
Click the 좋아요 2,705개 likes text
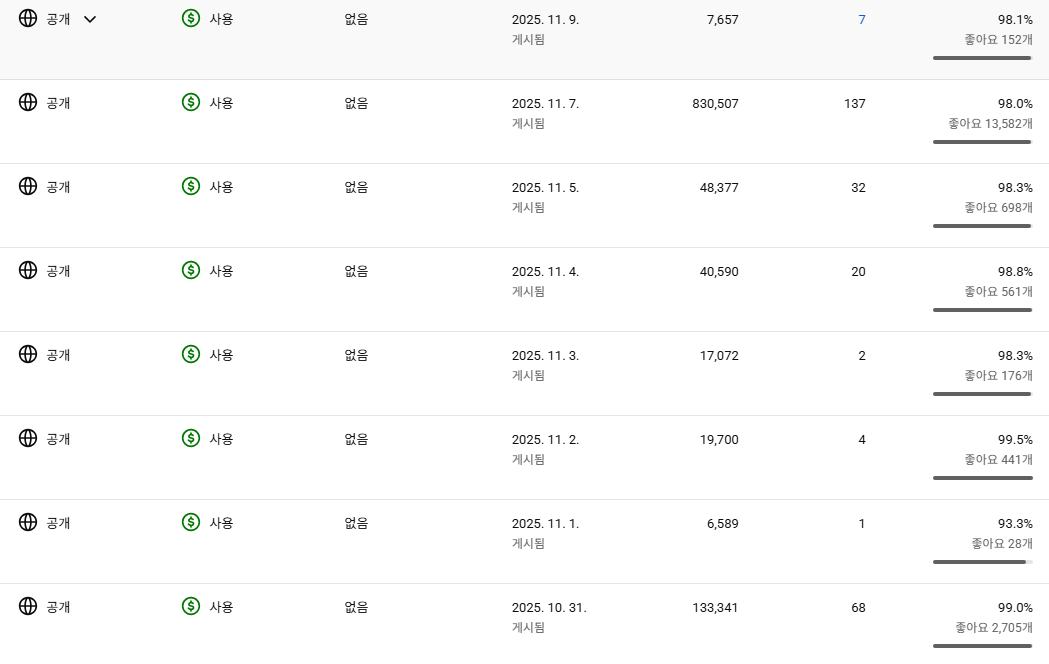pyautogui.click(x=994, y=628)
